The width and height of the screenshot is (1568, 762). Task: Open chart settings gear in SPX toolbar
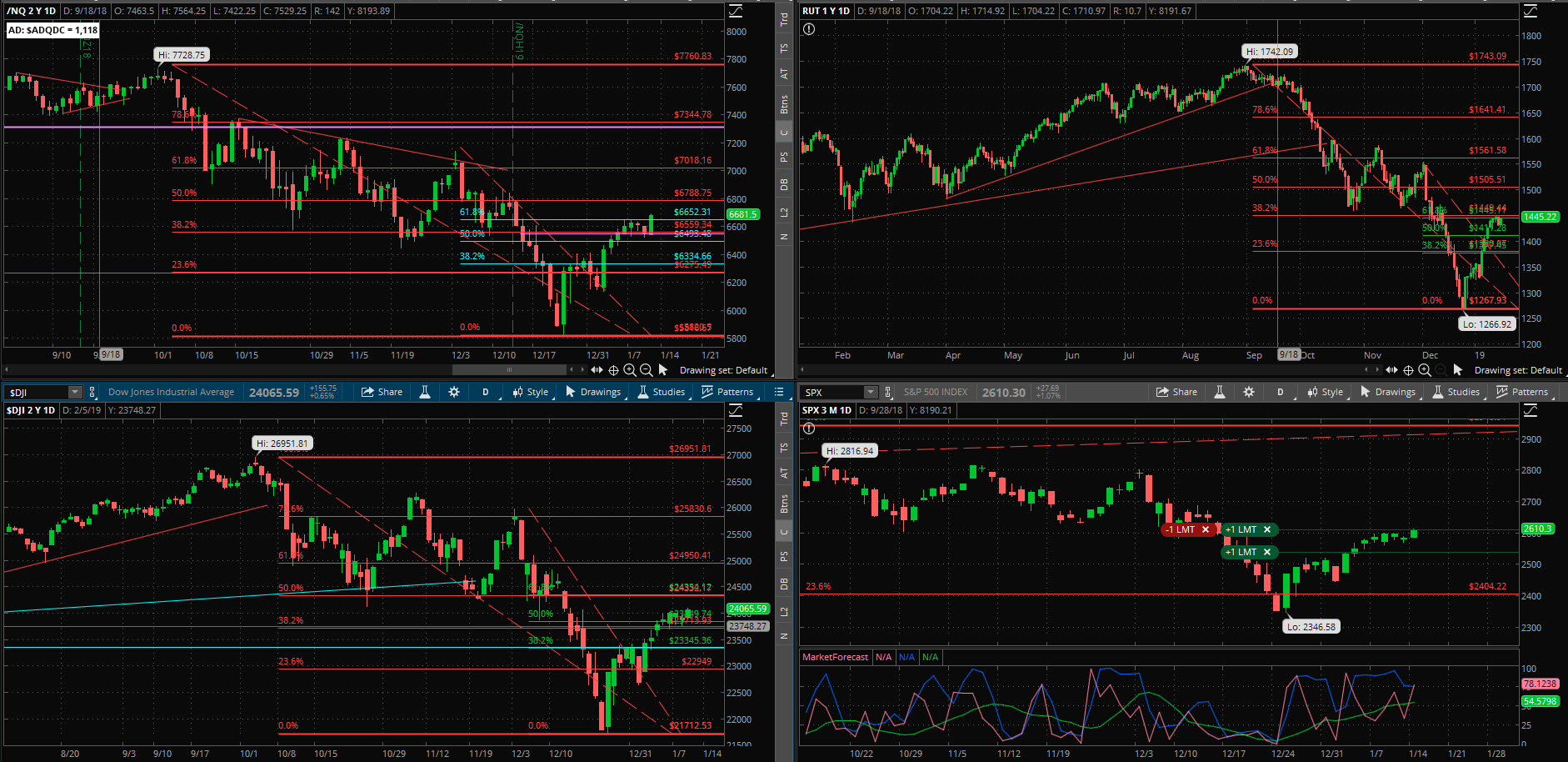(x=1249, y=392)
